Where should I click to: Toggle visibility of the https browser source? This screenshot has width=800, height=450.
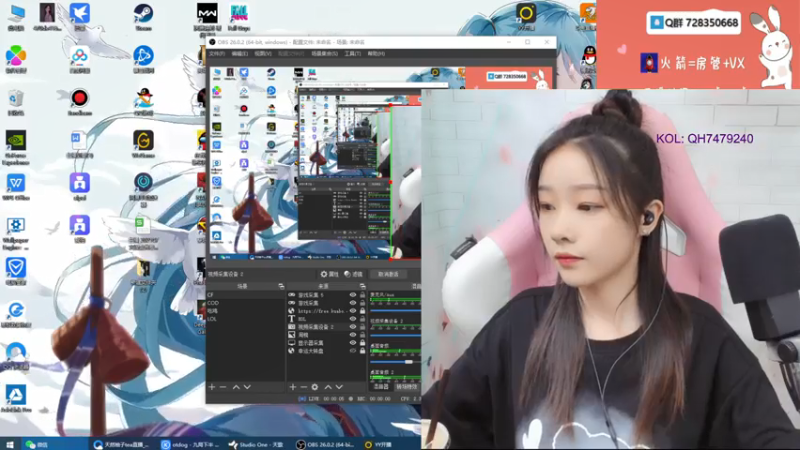tap(353, 311)
